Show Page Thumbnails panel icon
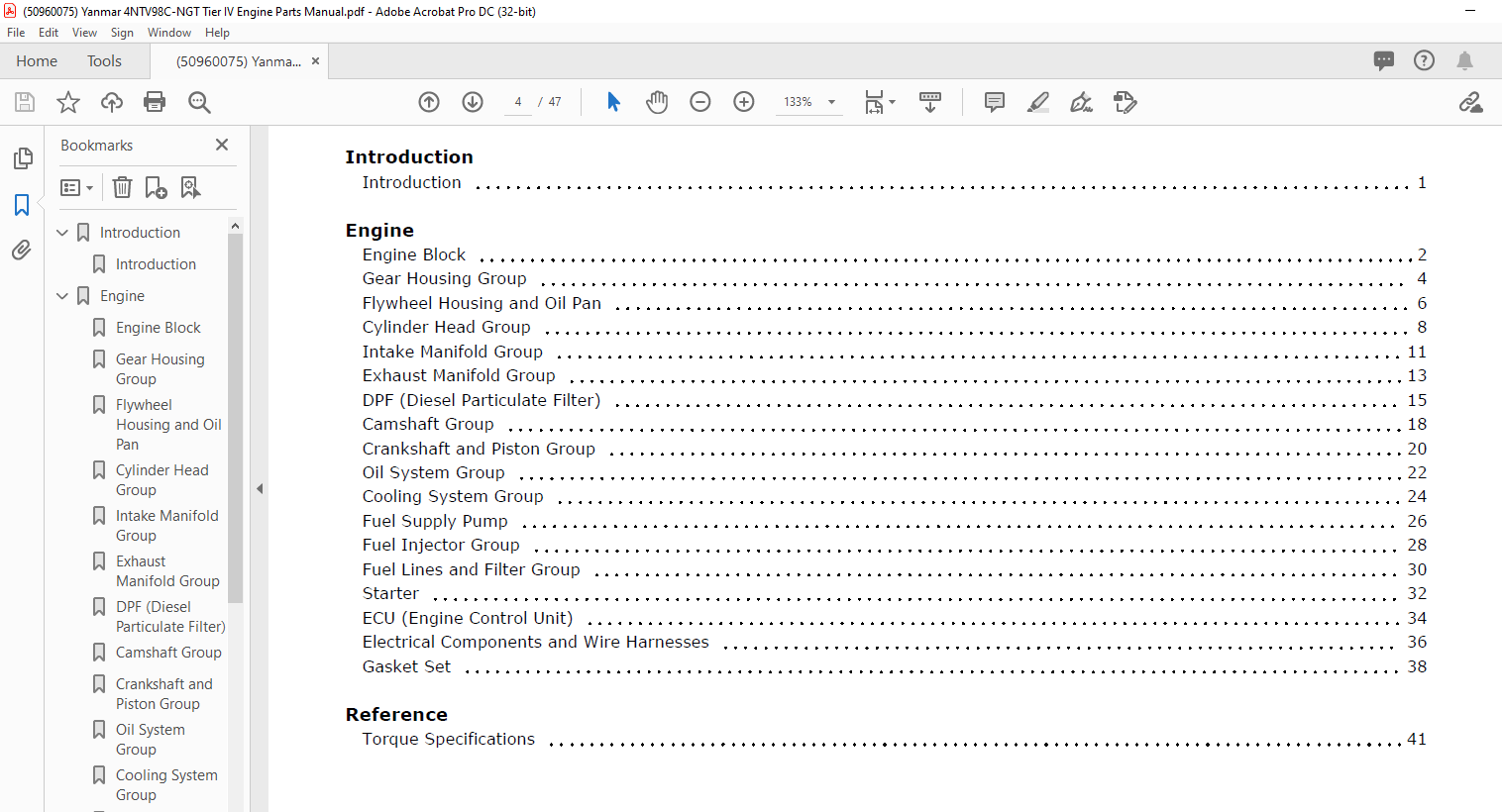 point(22,158)
